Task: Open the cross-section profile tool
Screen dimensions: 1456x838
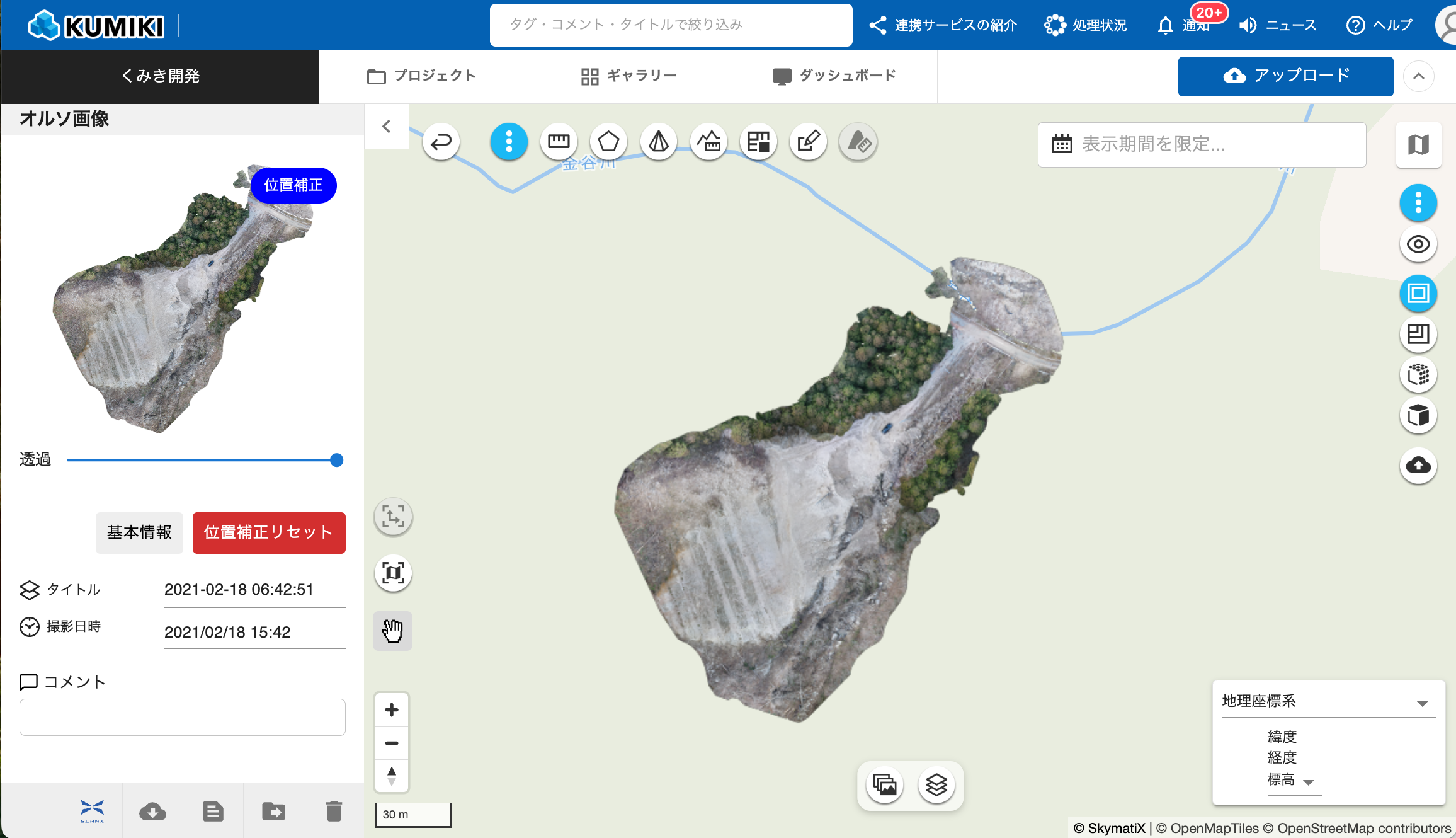Action: (x=709, y=142)
